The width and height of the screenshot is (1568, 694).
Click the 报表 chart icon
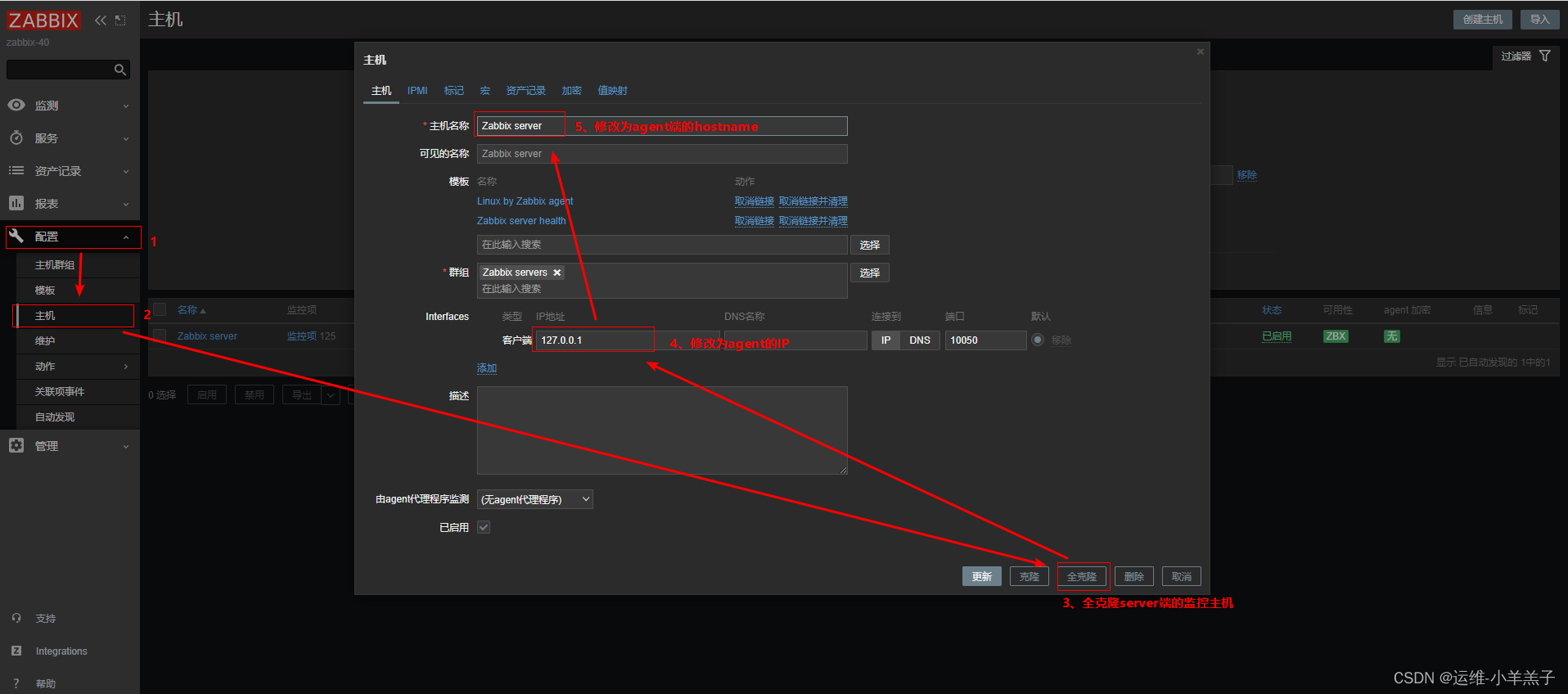click(16, 203)
